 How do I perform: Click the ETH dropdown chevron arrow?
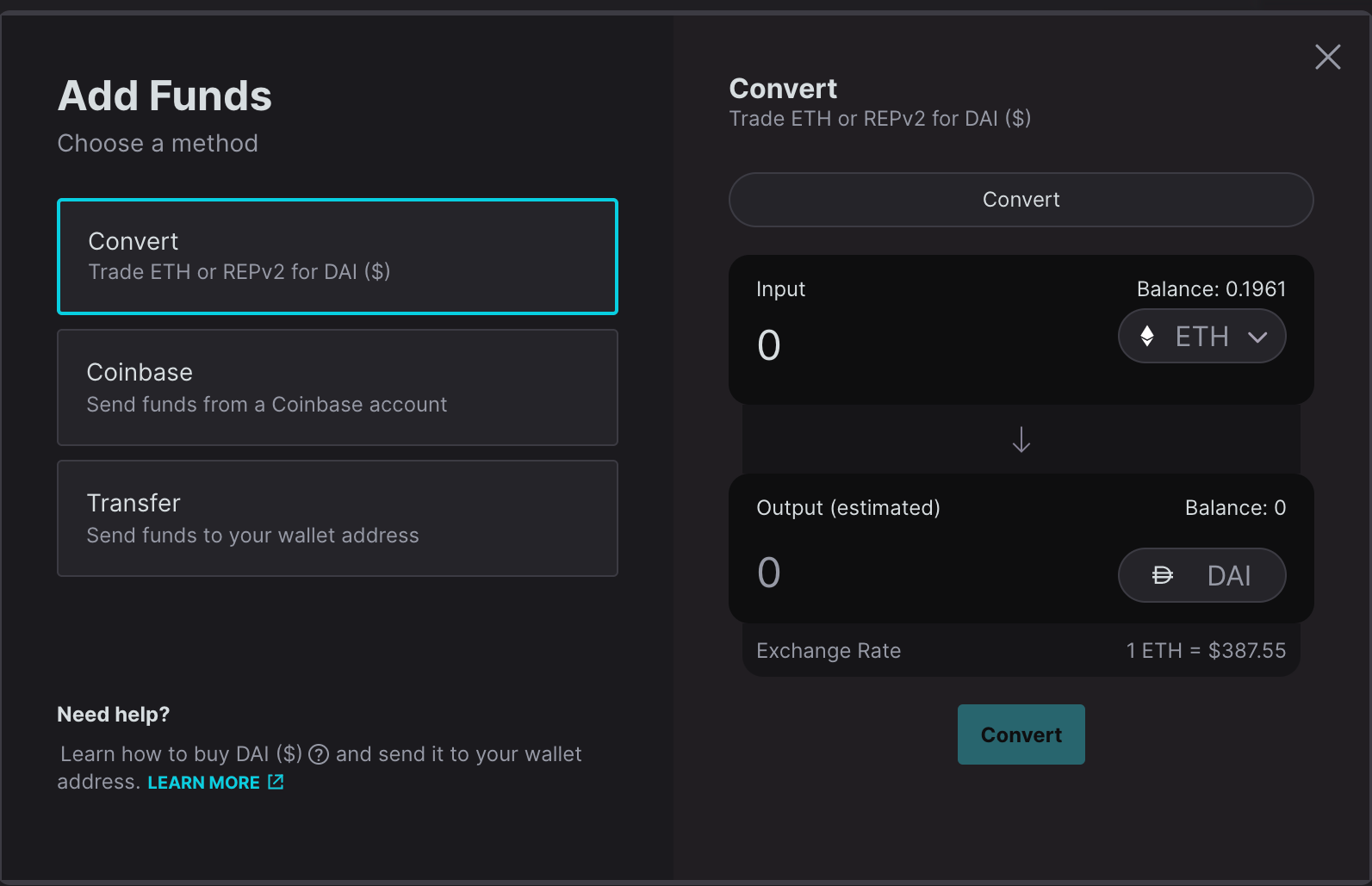point(1257,338)
